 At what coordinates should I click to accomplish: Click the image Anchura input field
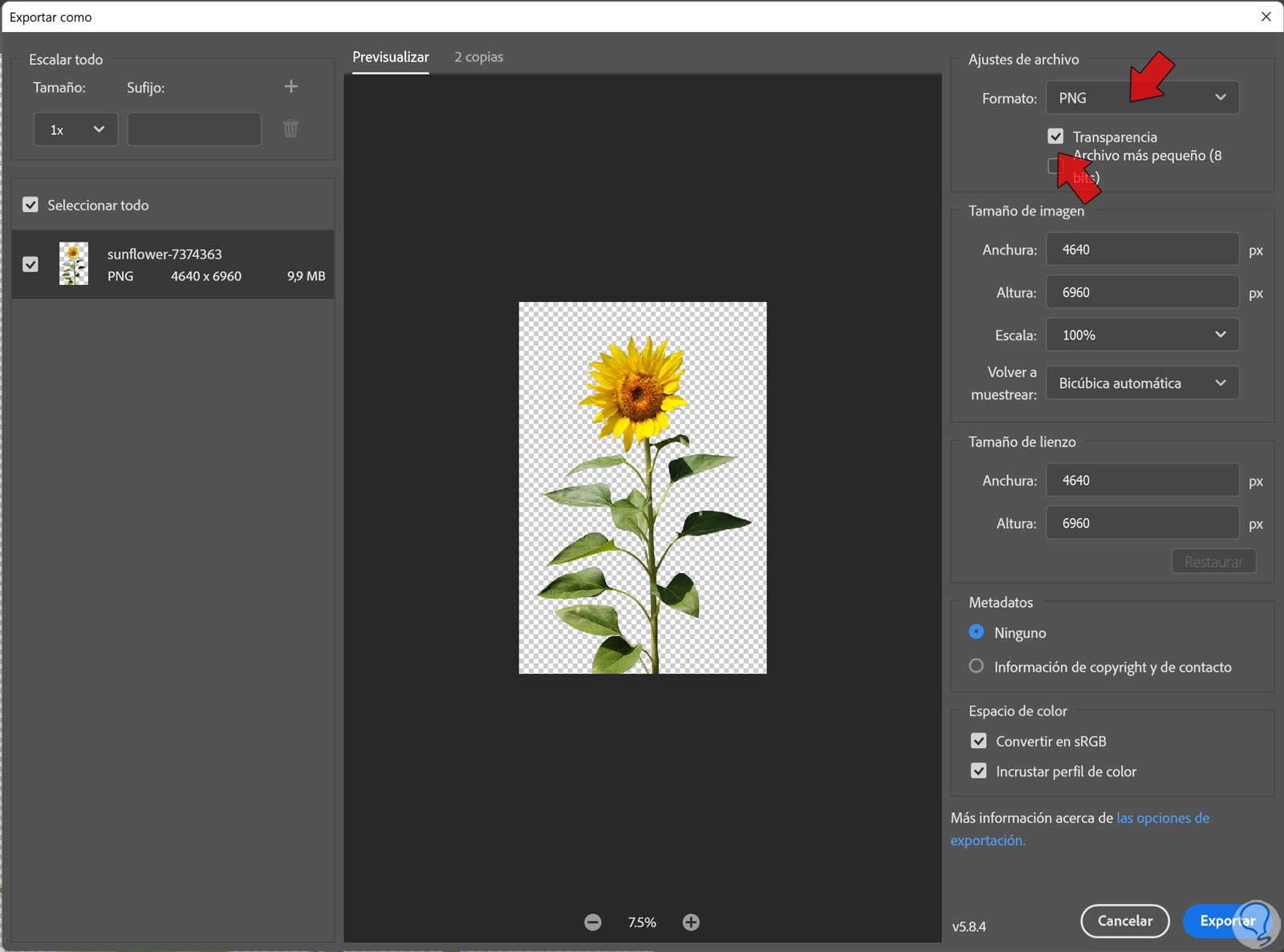point(1141,250)
